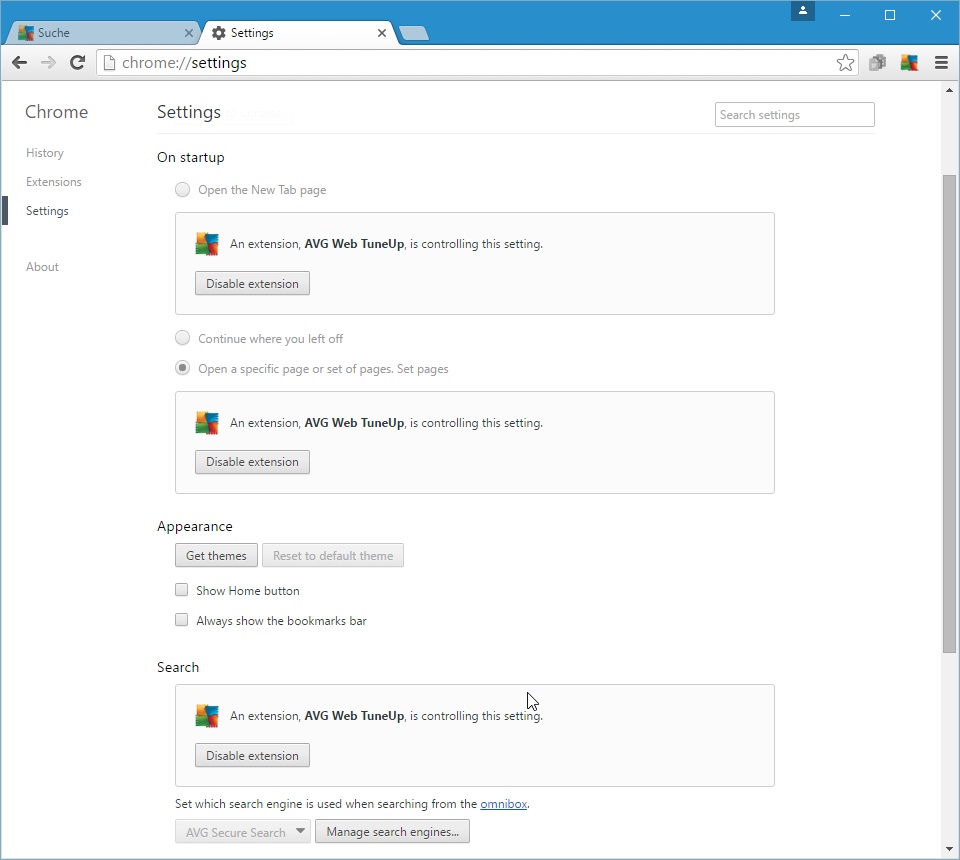Open the AVG Secure Search engine dropdown
The height and width of the screenshot is (860, 960).
242,832
